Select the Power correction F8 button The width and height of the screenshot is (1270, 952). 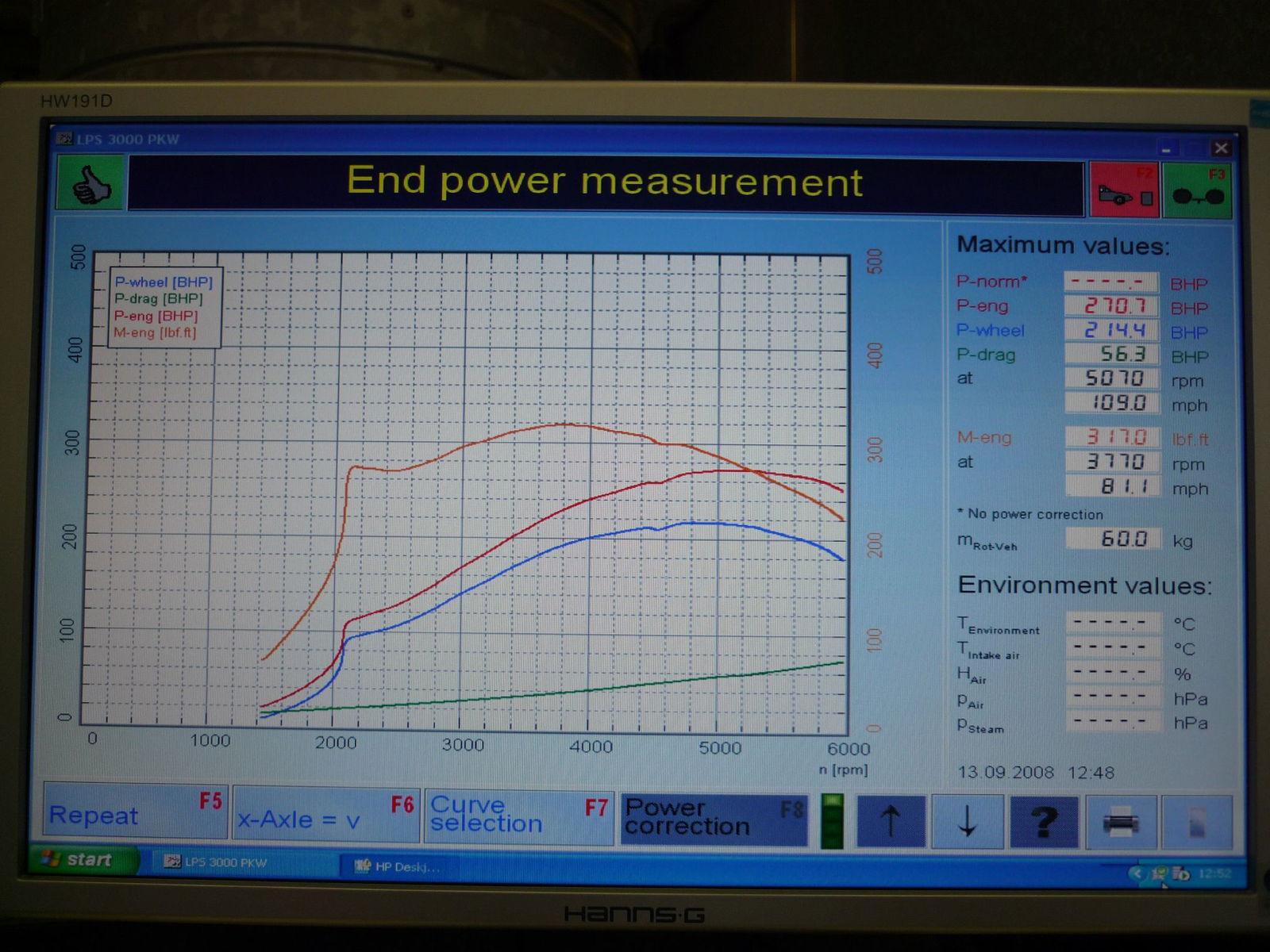713,819
